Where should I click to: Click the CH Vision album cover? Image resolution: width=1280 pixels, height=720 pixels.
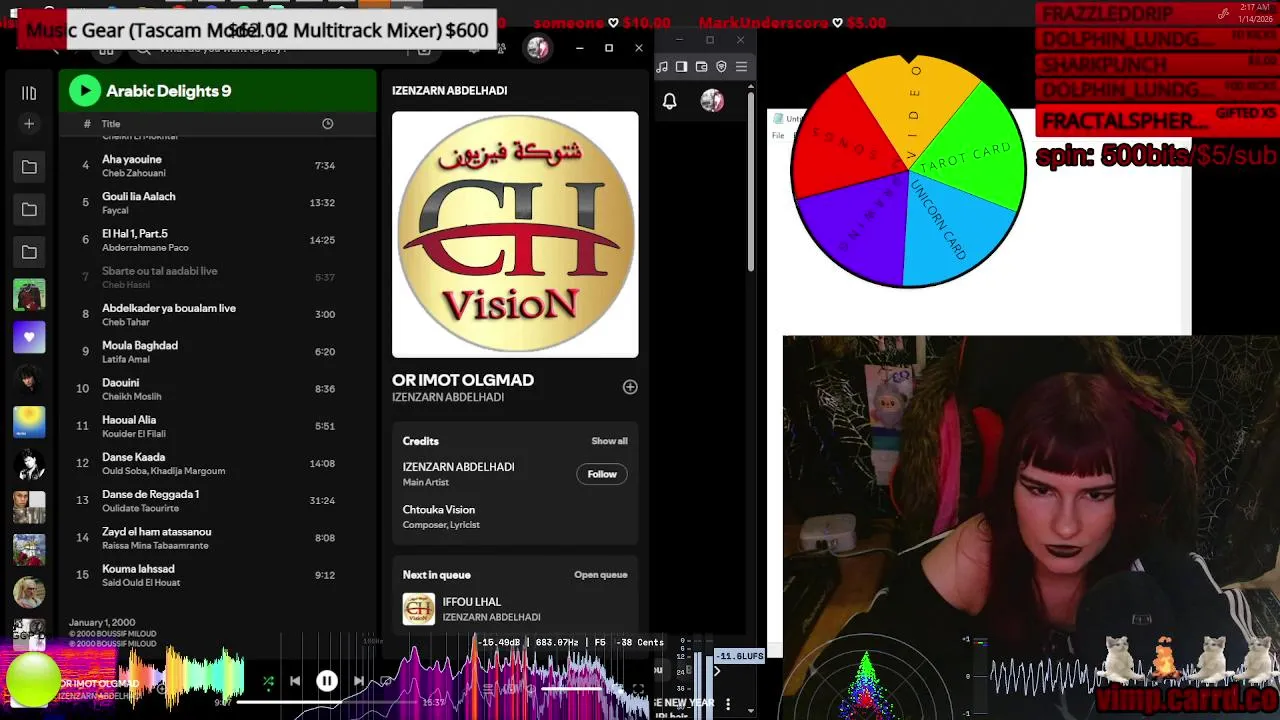(515, 234)
